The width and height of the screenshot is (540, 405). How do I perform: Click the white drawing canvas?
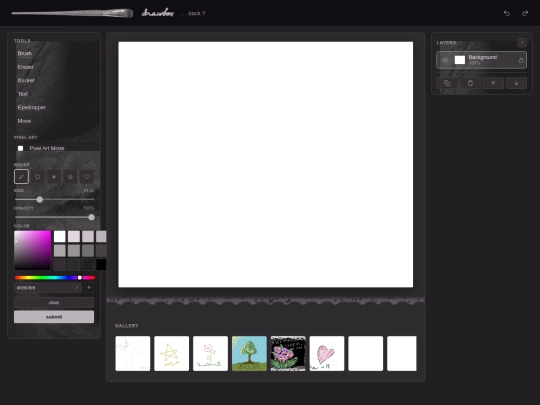[x=266, y=164]
